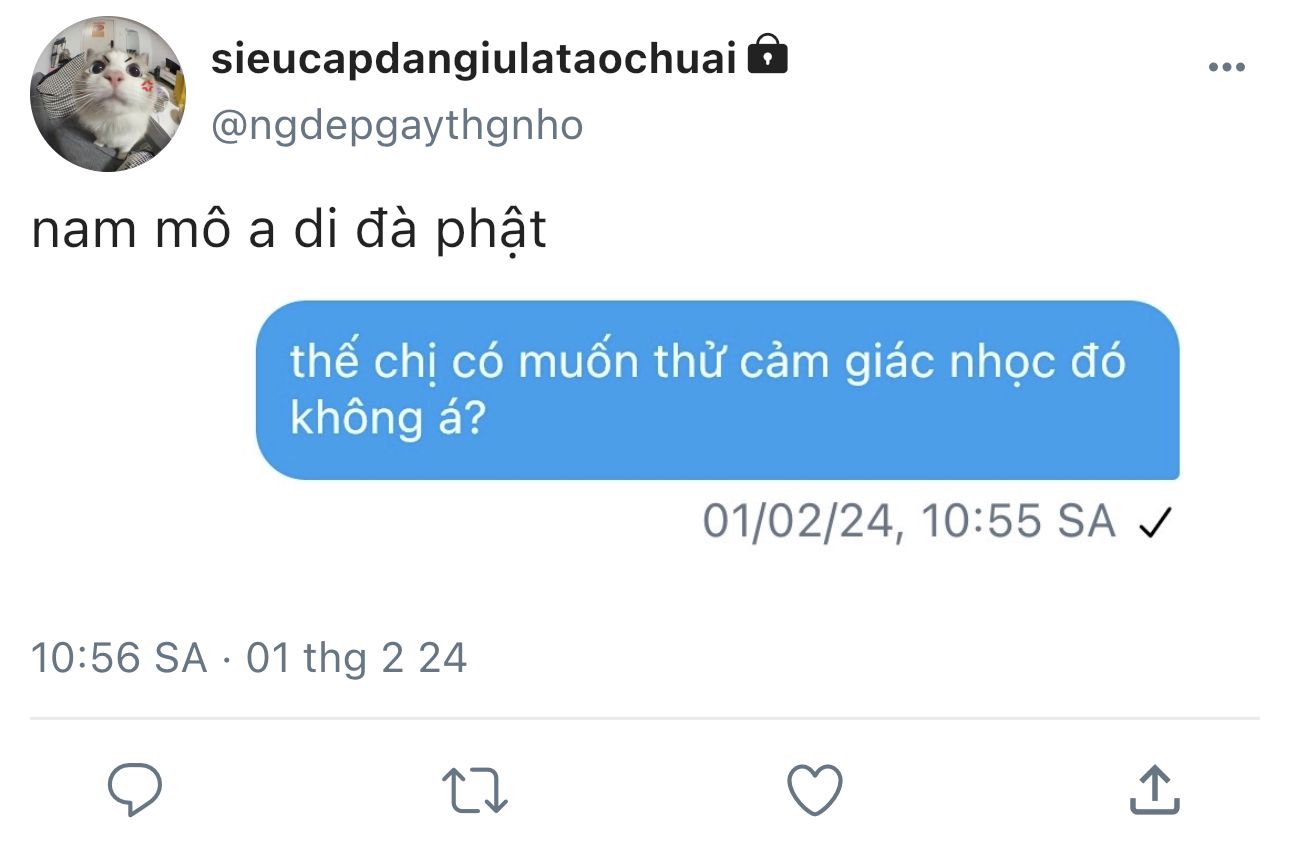Open the share upload arrow icon
The height and width of the screenshot is (860, 1290).
(x=1155, y=790)
